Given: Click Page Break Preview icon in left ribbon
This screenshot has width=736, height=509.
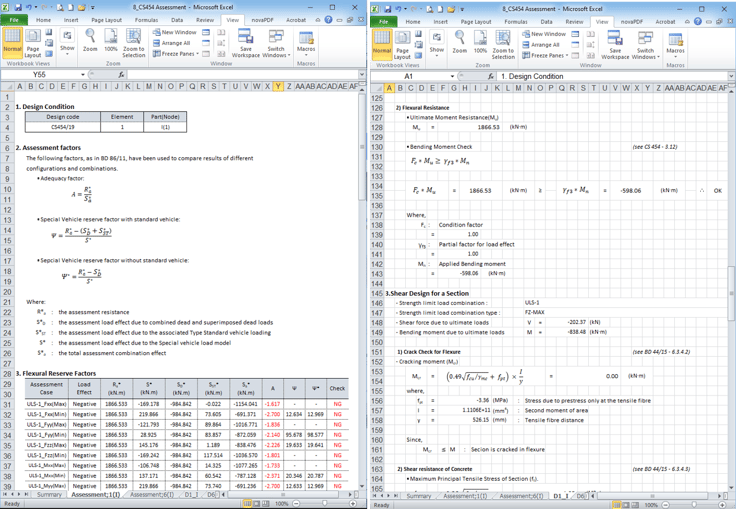Looking at the screenshot, I should coord(49,32).
